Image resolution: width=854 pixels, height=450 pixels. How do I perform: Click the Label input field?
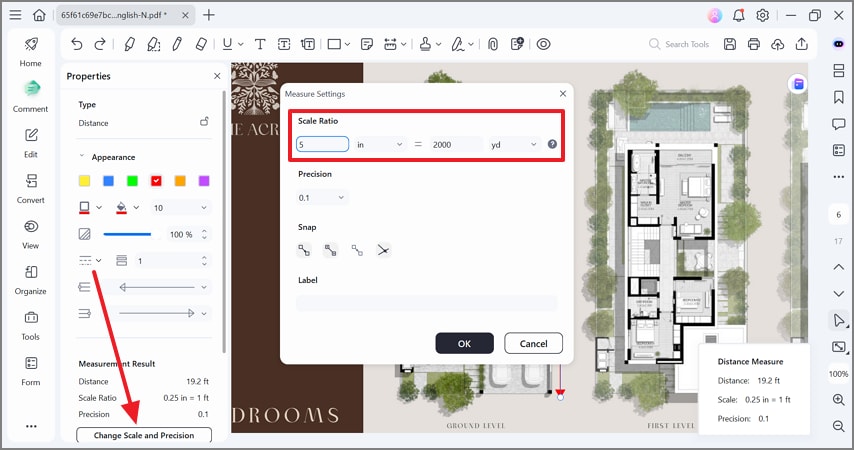(427, 303)
